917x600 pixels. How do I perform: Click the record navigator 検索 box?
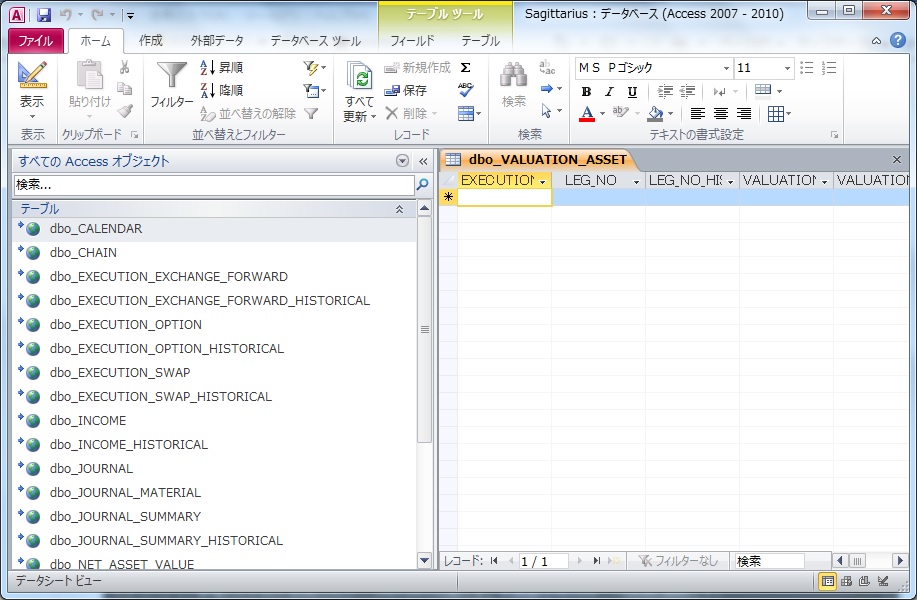click(x=770, y=561)
